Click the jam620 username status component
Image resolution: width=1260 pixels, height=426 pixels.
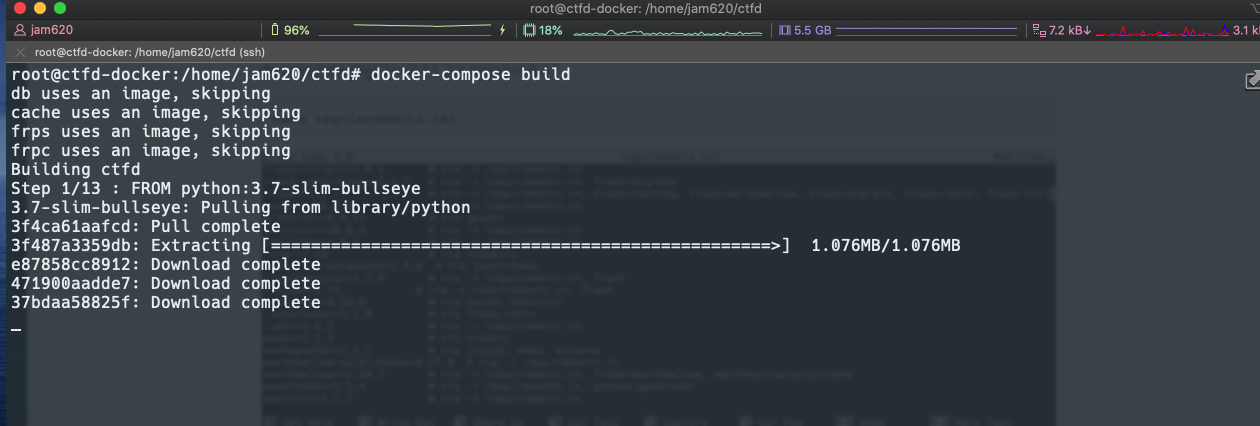(x=43, y=30)
